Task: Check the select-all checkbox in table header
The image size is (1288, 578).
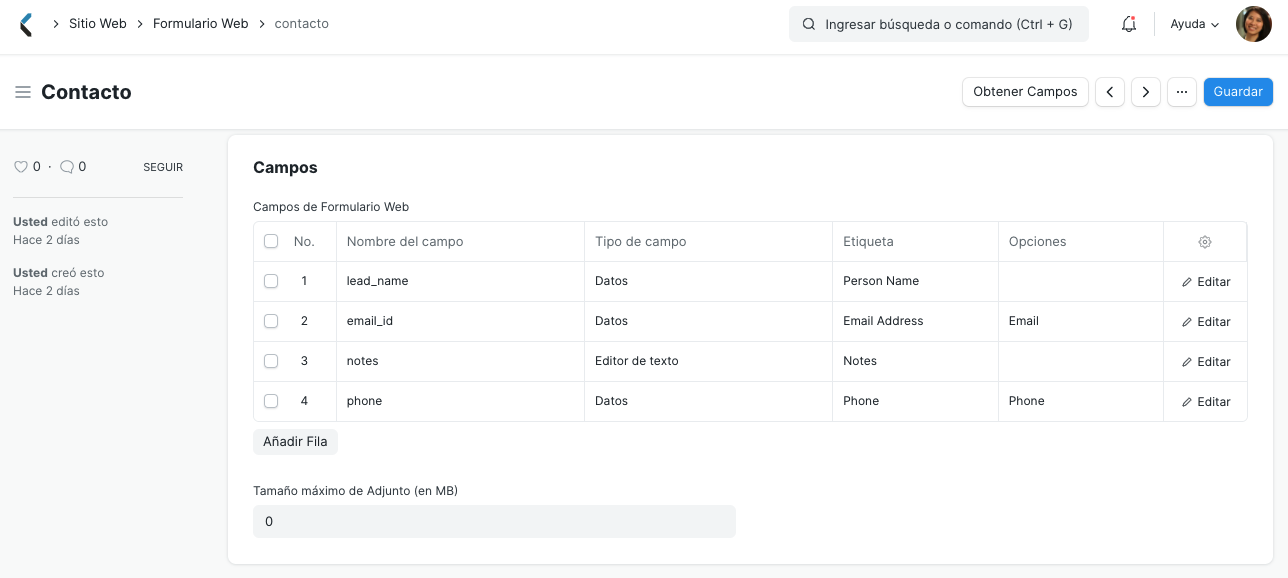Action: [271, 241]
